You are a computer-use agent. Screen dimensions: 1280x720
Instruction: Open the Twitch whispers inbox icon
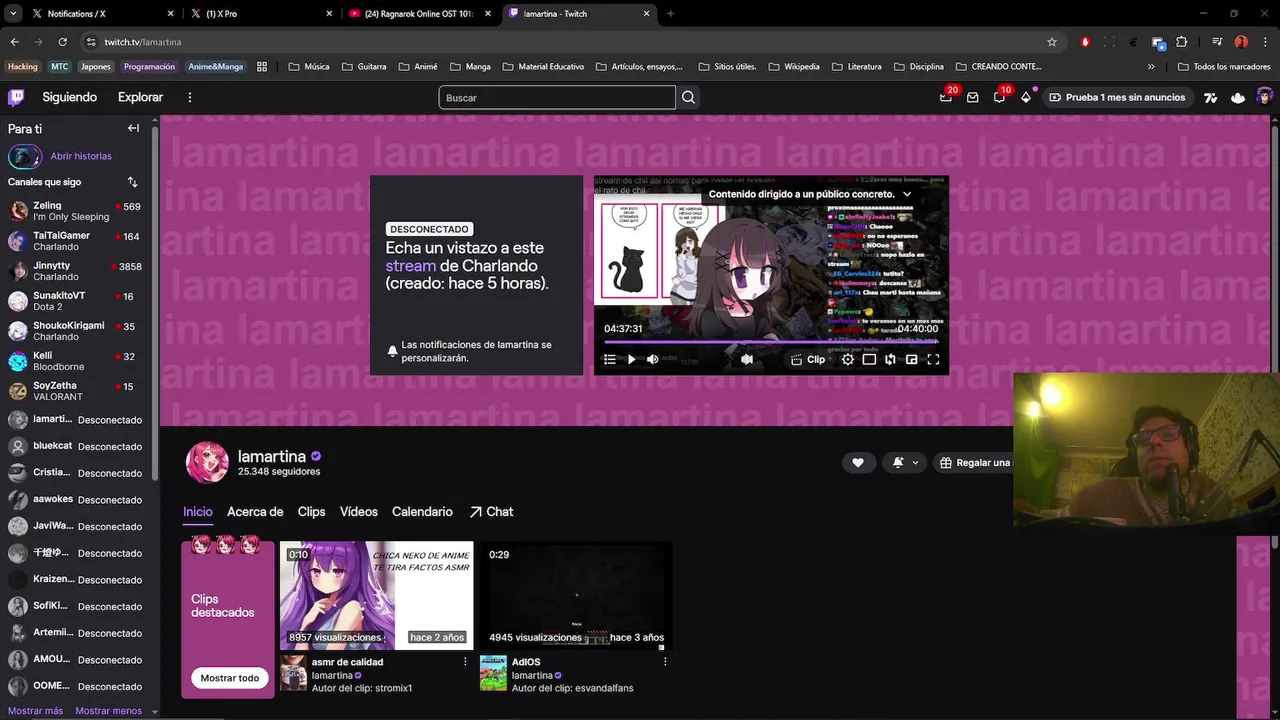tap(972, 97)
